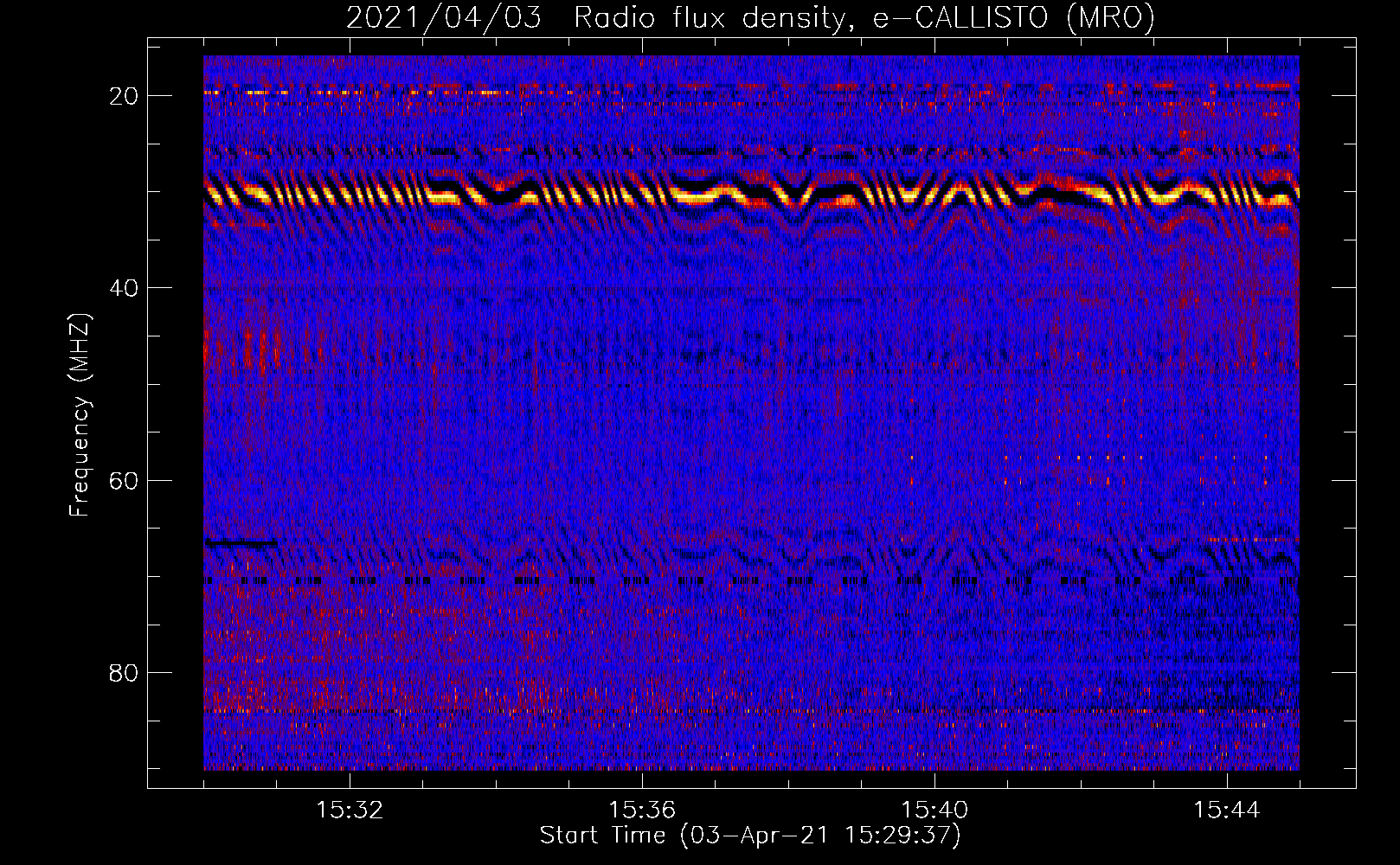Click the 15:36 time tick label
Screen dimensions: 1400x865
pyautogui.click(x=642, y=811)
